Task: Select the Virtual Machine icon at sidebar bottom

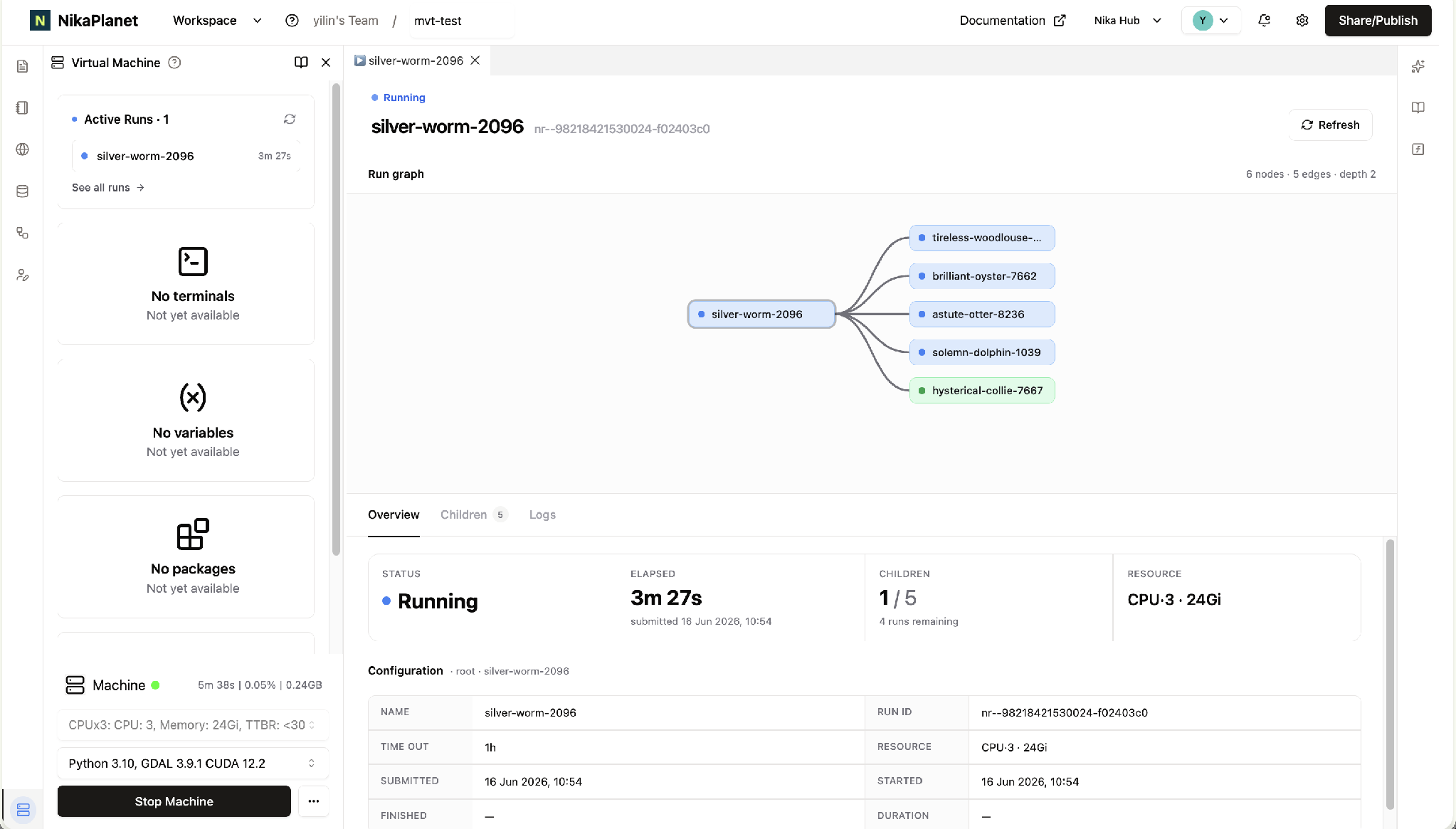Action: [23, 810]
